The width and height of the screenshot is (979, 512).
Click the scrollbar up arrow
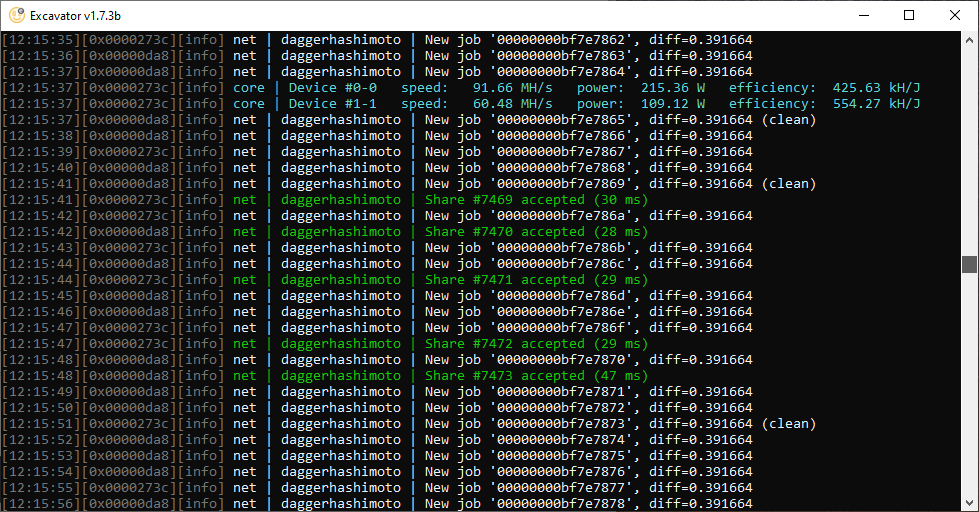click(x=968, y=39)
